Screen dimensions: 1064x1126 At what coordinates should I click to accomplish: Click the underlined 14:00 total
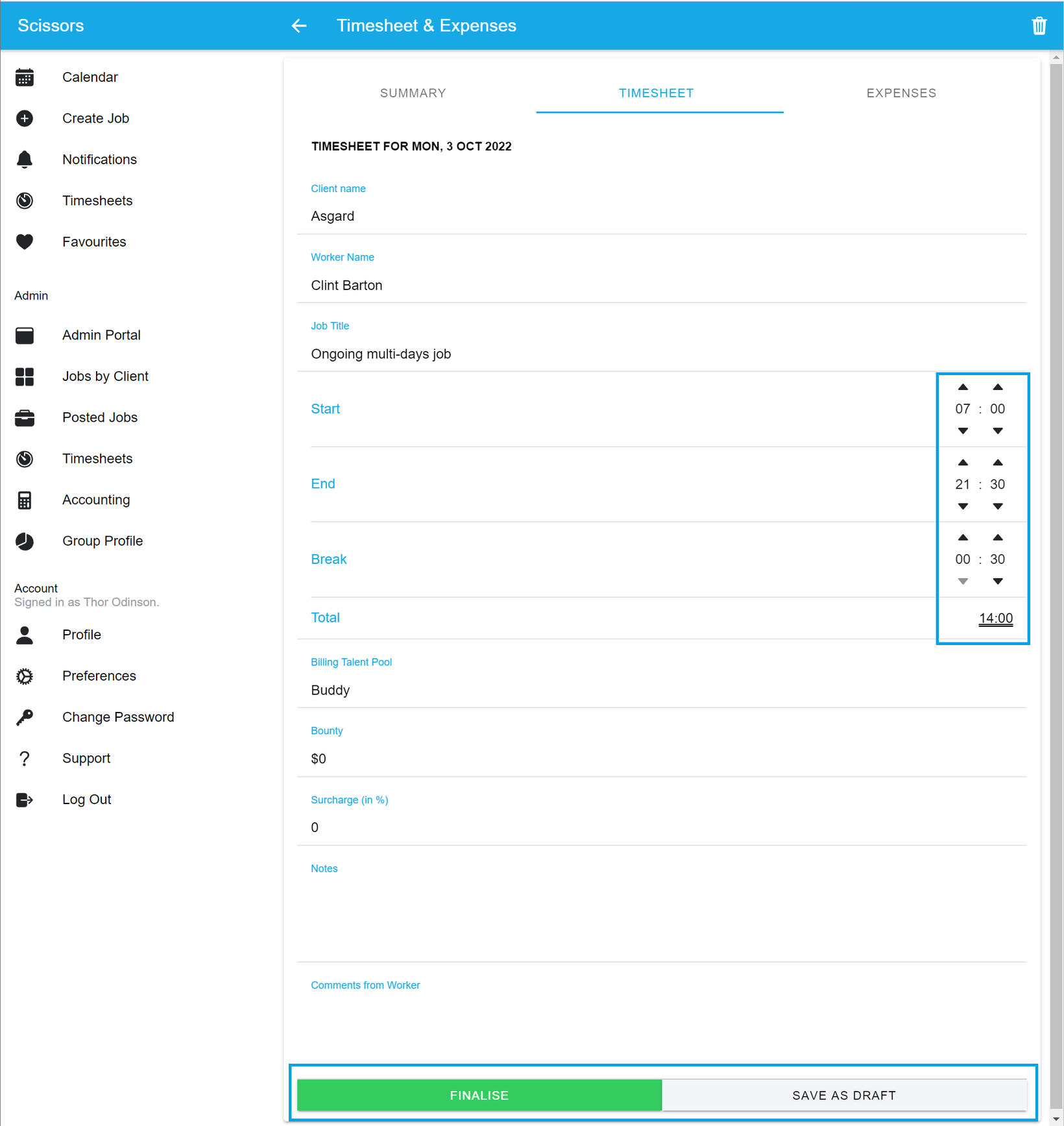(996, 618)
